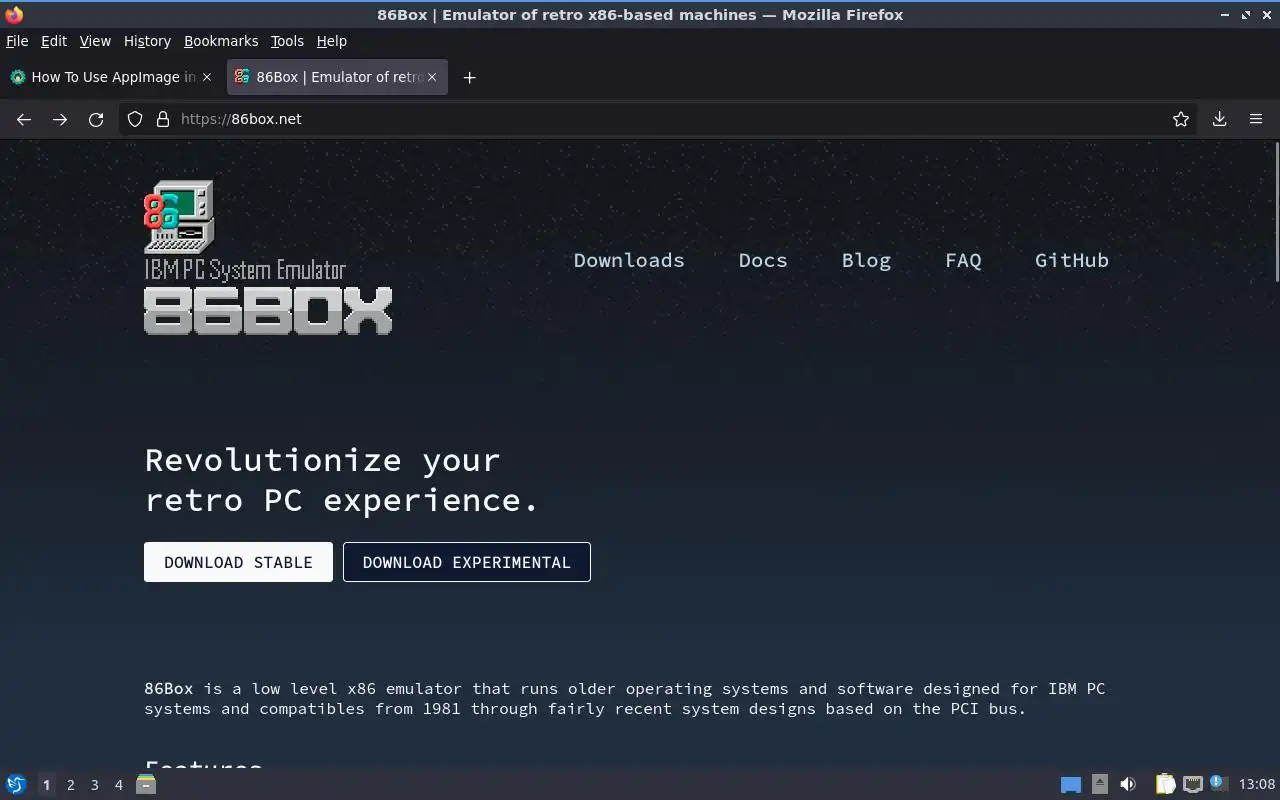The width and height of the screenshot is (1280, 800).
Task: Open the clipboard manager tray icon
Action: (1165, 784)
